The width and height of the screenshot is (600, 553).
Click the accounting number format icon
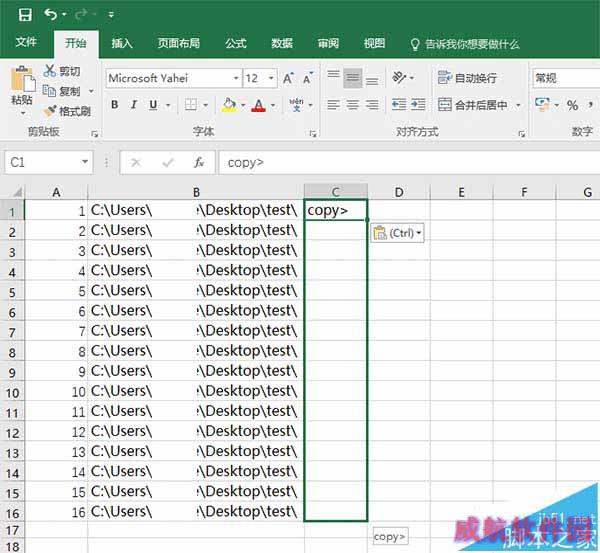pos(543,104)
